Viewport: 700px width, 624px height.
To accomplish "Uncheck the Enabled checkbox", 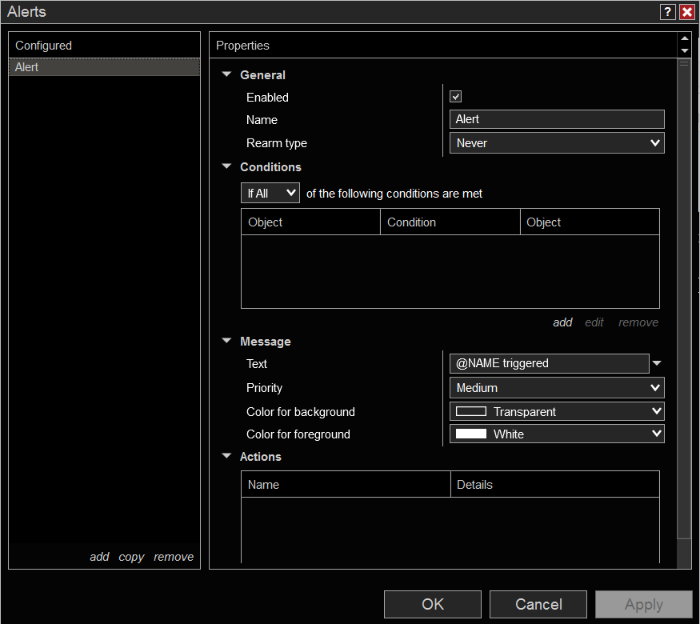I will (x=455, y=96).
